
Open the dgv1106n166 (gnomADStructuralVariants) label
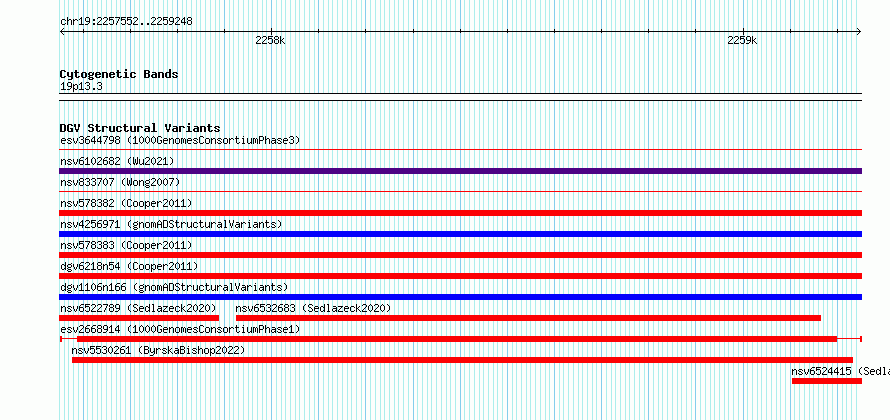(x=174, y=287)
